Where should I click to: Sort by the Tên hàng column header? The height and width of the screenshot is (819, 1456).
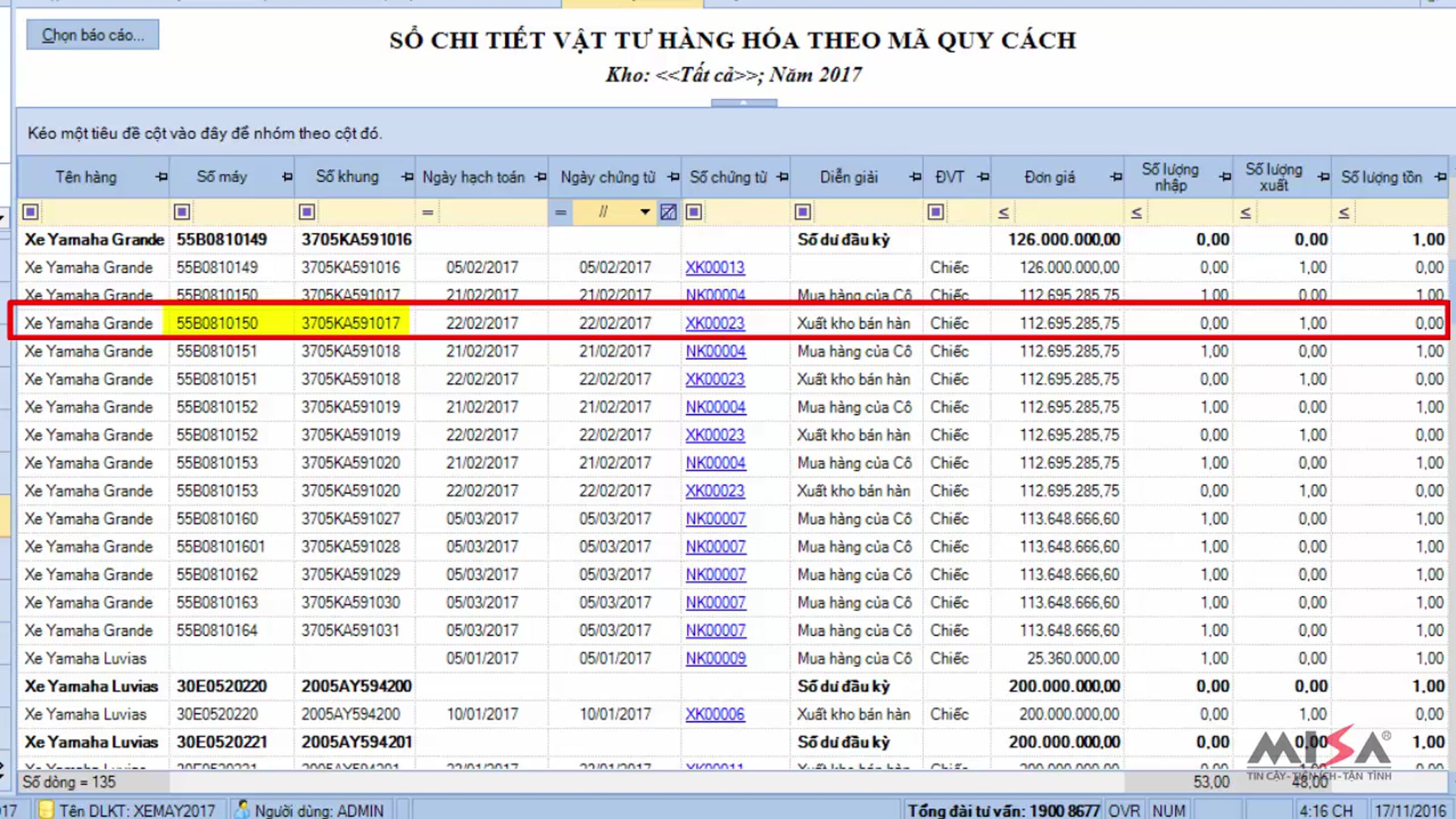coord(86,177)
